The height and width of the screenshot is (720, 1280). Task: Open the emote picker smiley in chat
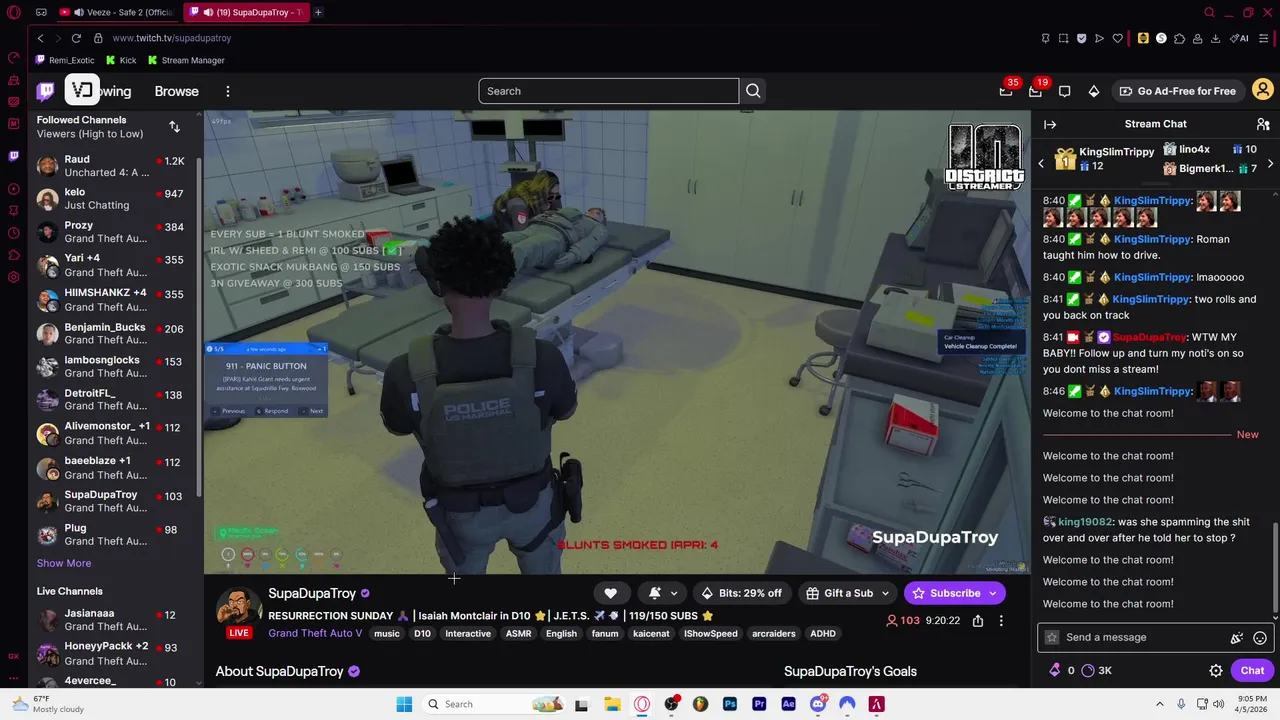1260,638
